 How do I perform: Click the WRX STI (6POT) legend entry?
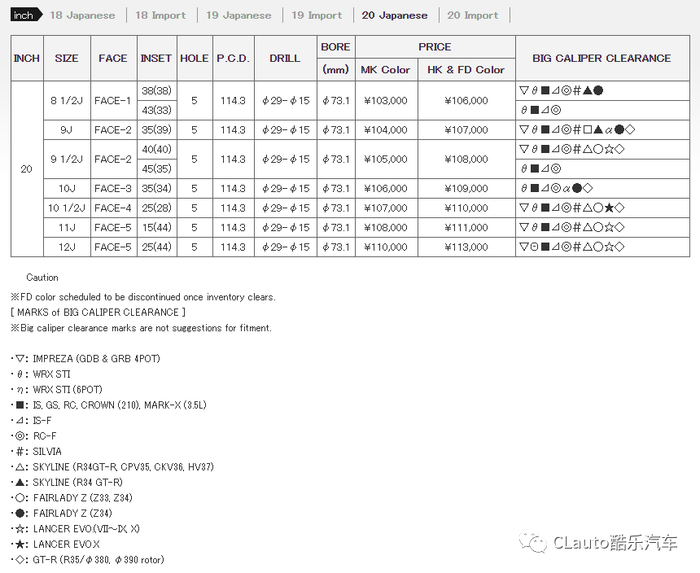tap(59, 390)
